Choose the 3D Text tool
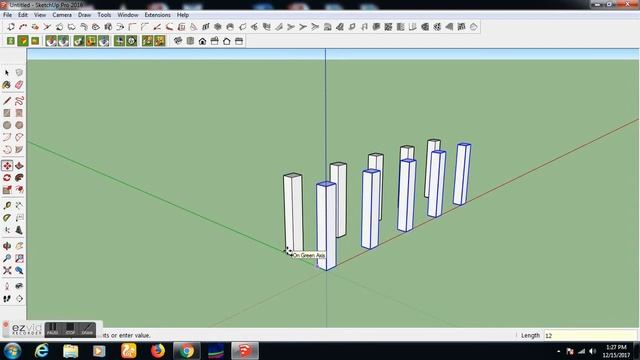The width and height of the screenshot is (640, 360). coord(19,230)
